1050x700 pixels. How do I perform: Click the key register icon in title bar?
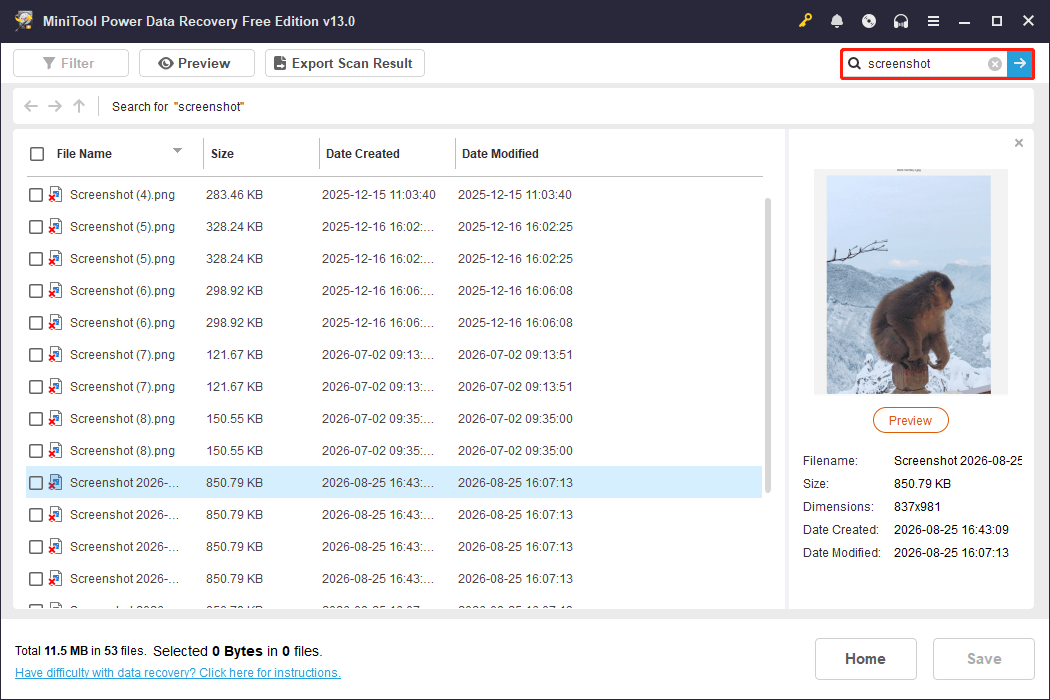click(x=805, y=21)
